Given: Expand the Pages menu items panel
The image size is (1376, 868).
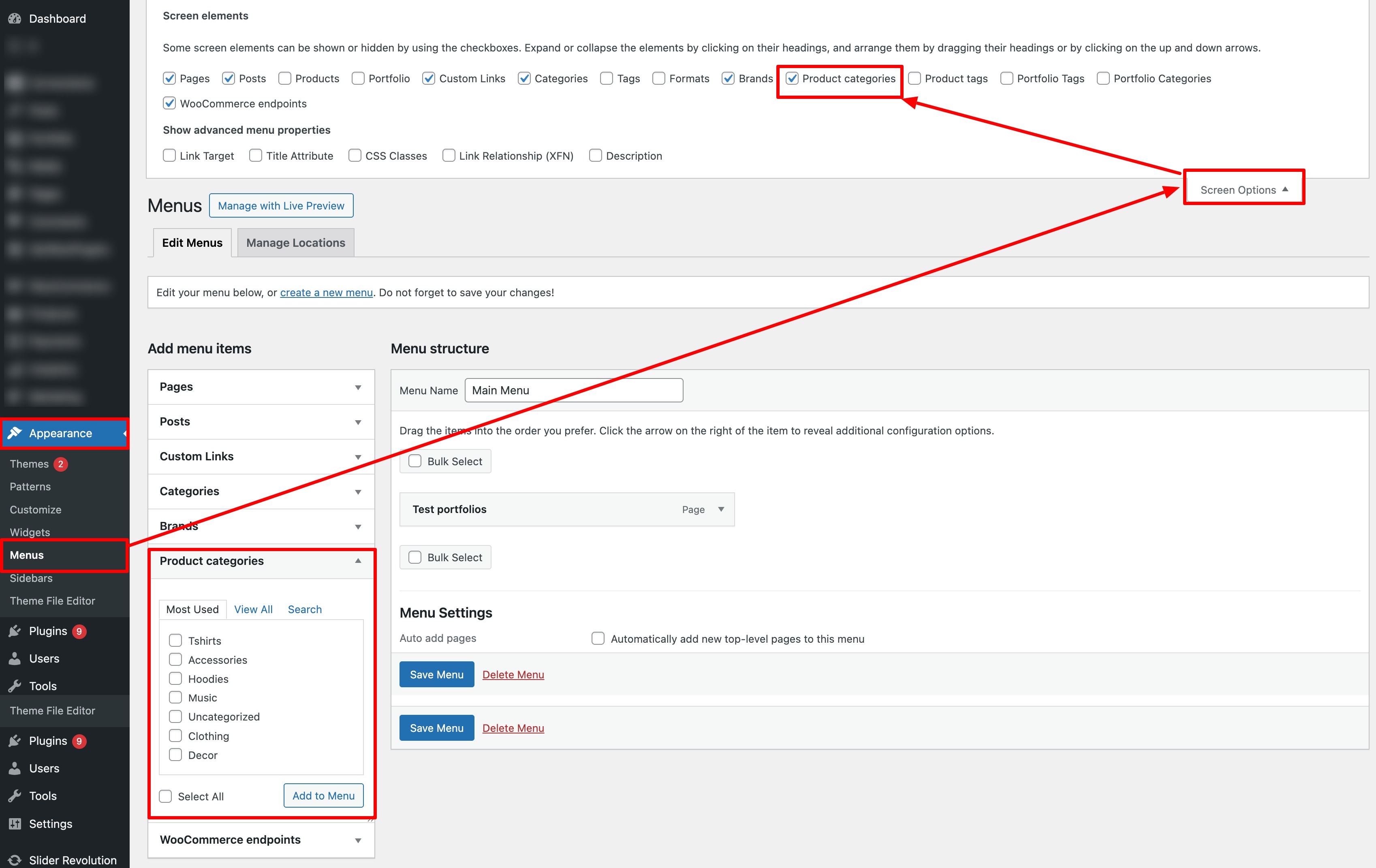Looking at the screenshot, I should [x=261, y=387].
